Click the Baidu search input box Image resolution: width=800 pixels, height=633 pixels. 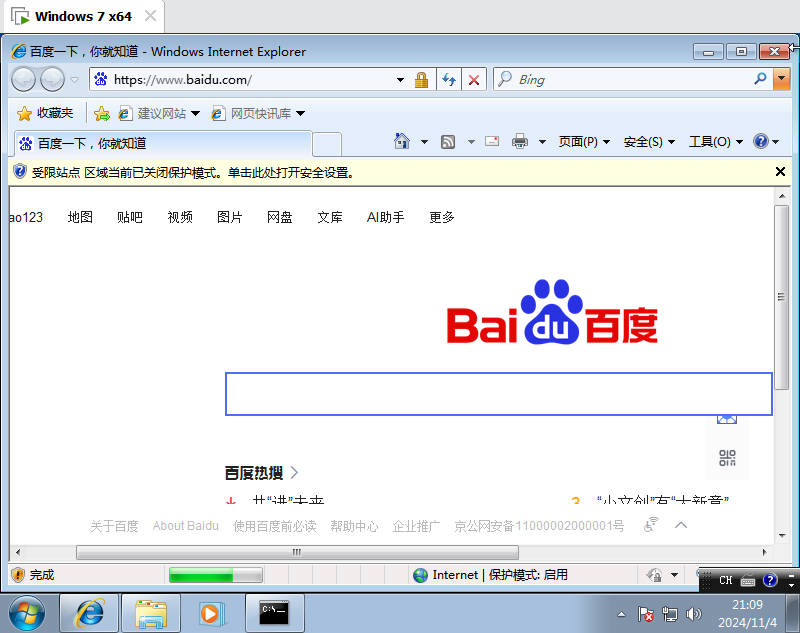click(x=498, y=394)
